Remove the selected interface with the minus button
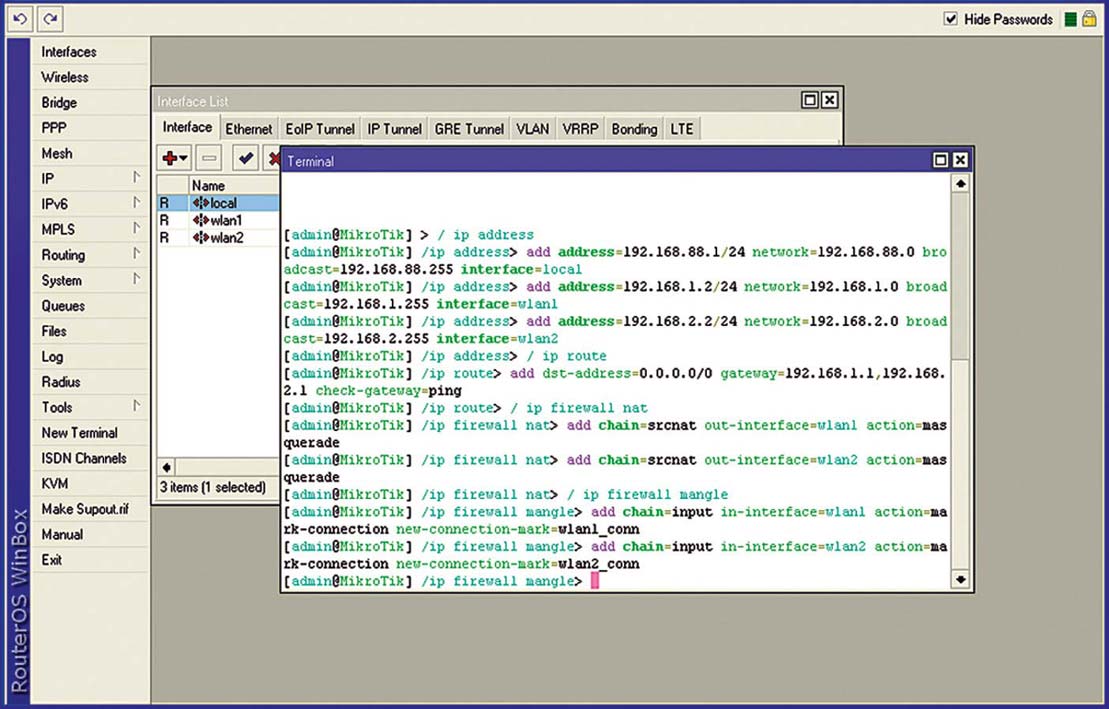The image size is (1109, 709). [x=209, y=158]
